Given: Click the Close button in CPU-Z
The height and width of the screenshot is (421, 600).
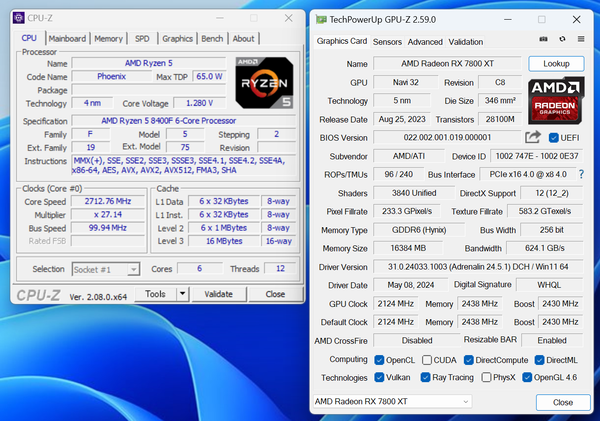Looking at the screenshot, I should click(276, 294).
